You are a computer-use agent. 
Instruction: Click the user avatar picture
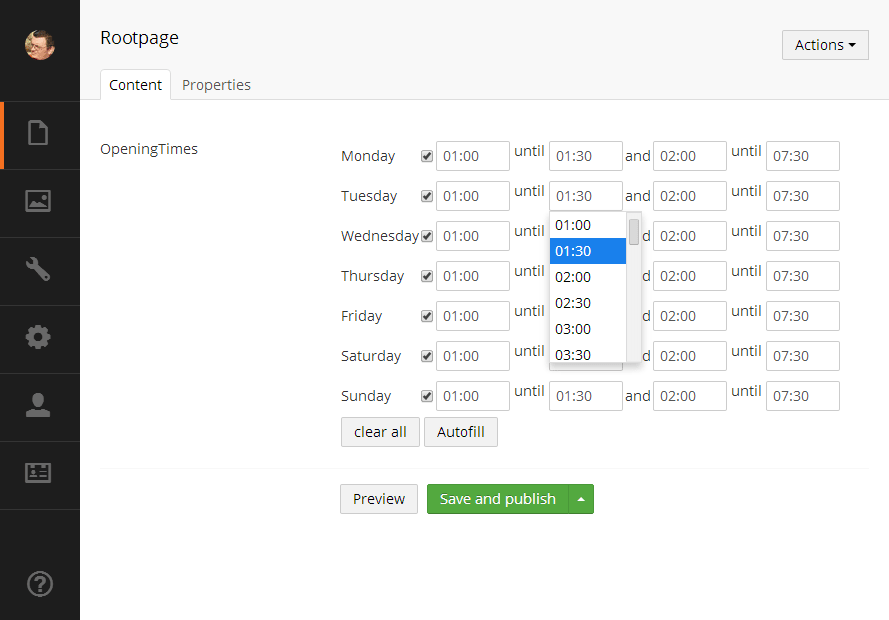39,44
